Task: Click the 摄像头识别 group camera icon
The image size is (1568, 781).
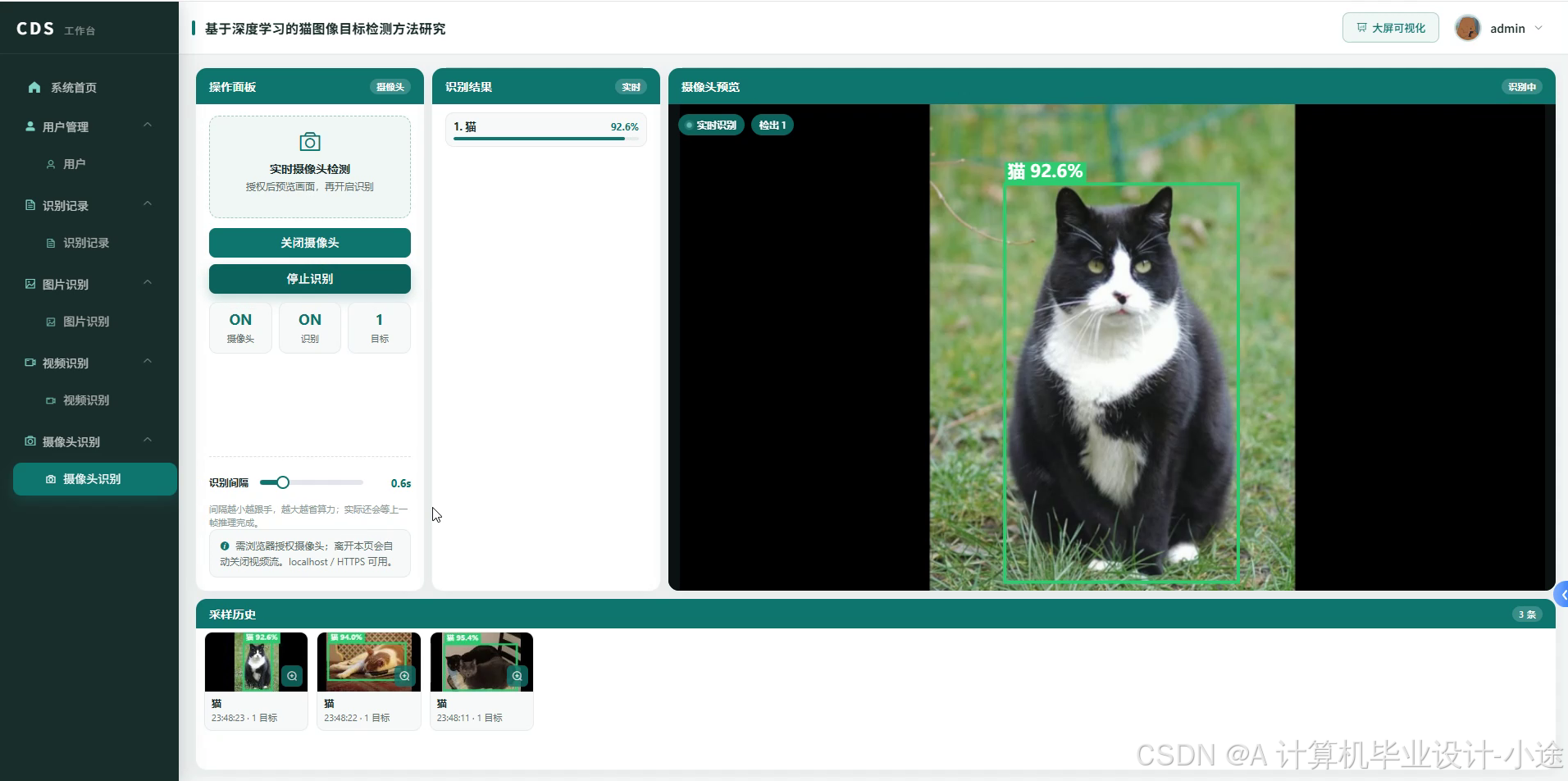Action: pos(30,441)
